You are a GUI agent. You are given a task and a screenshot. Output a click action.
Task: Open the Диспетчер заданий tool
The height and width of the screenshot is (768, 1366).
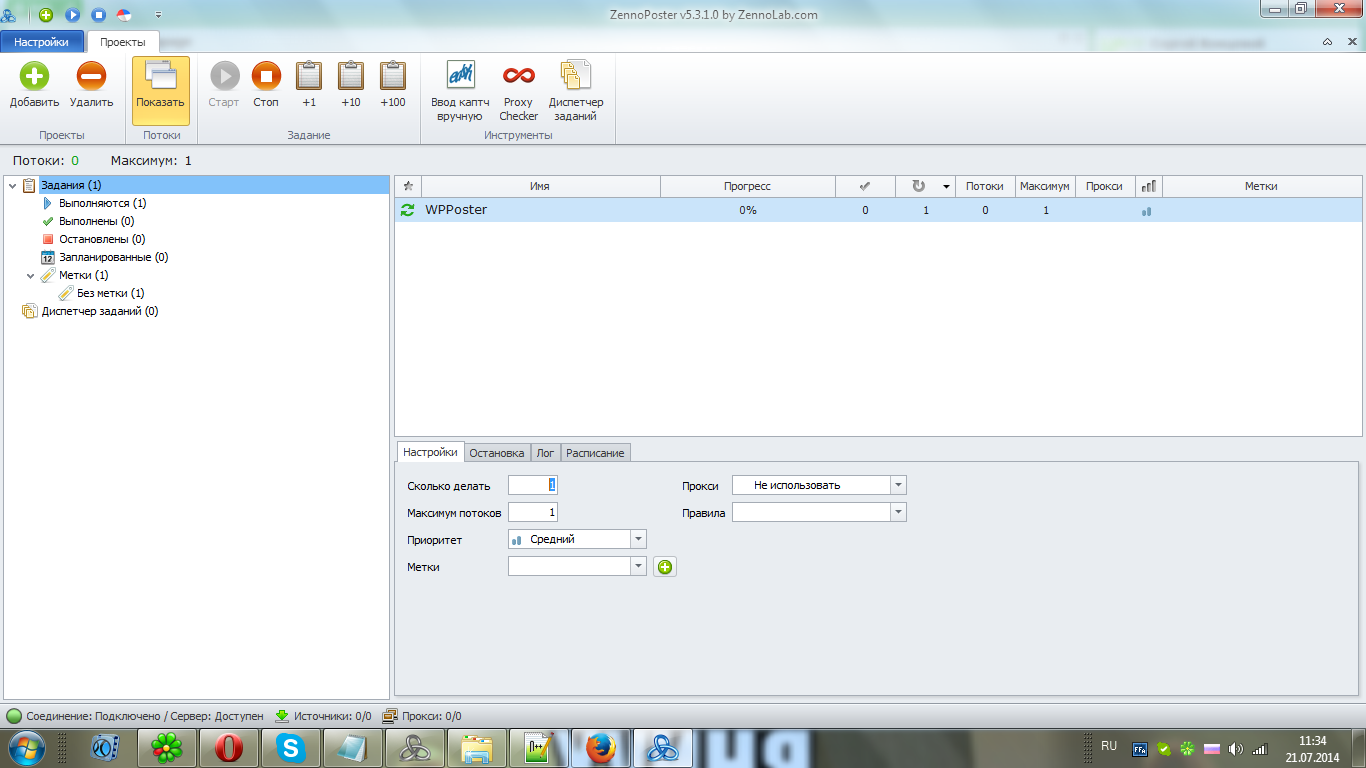tap(576, 91)
